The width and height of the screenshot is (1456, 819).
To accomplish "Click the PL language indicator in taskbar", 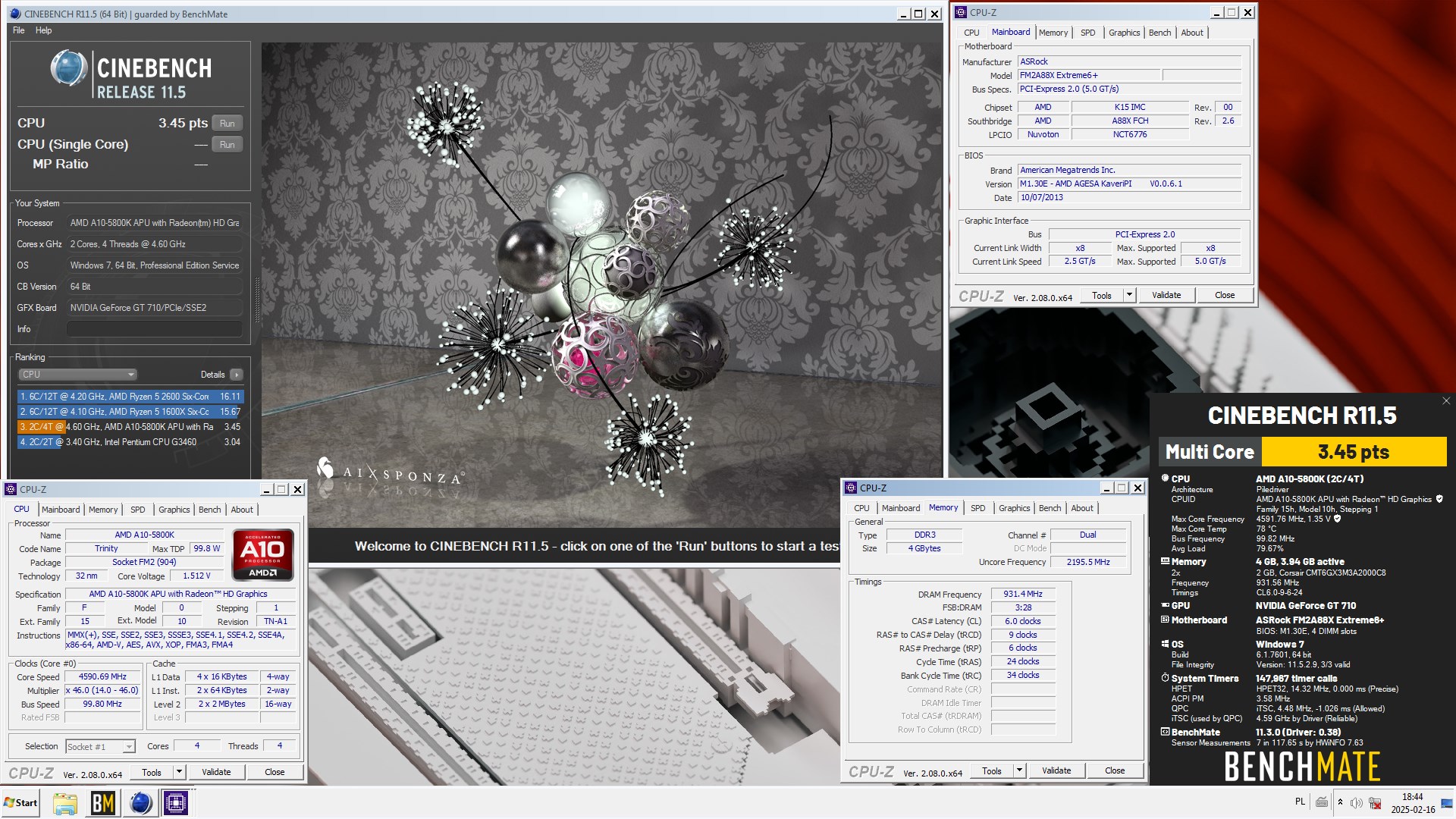I will [1300, 802].
